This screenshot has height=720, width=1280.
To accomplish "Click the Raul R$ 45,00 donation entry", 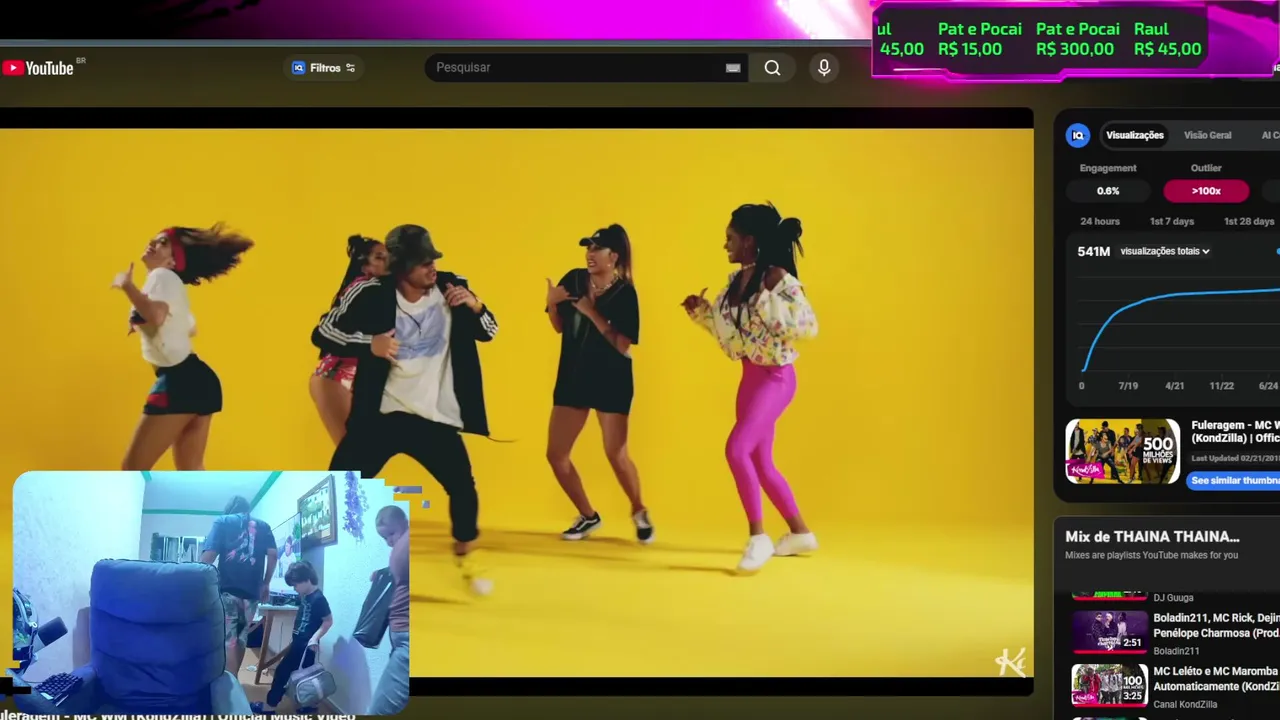I will pyautogui.click(x=1167, y=39).
